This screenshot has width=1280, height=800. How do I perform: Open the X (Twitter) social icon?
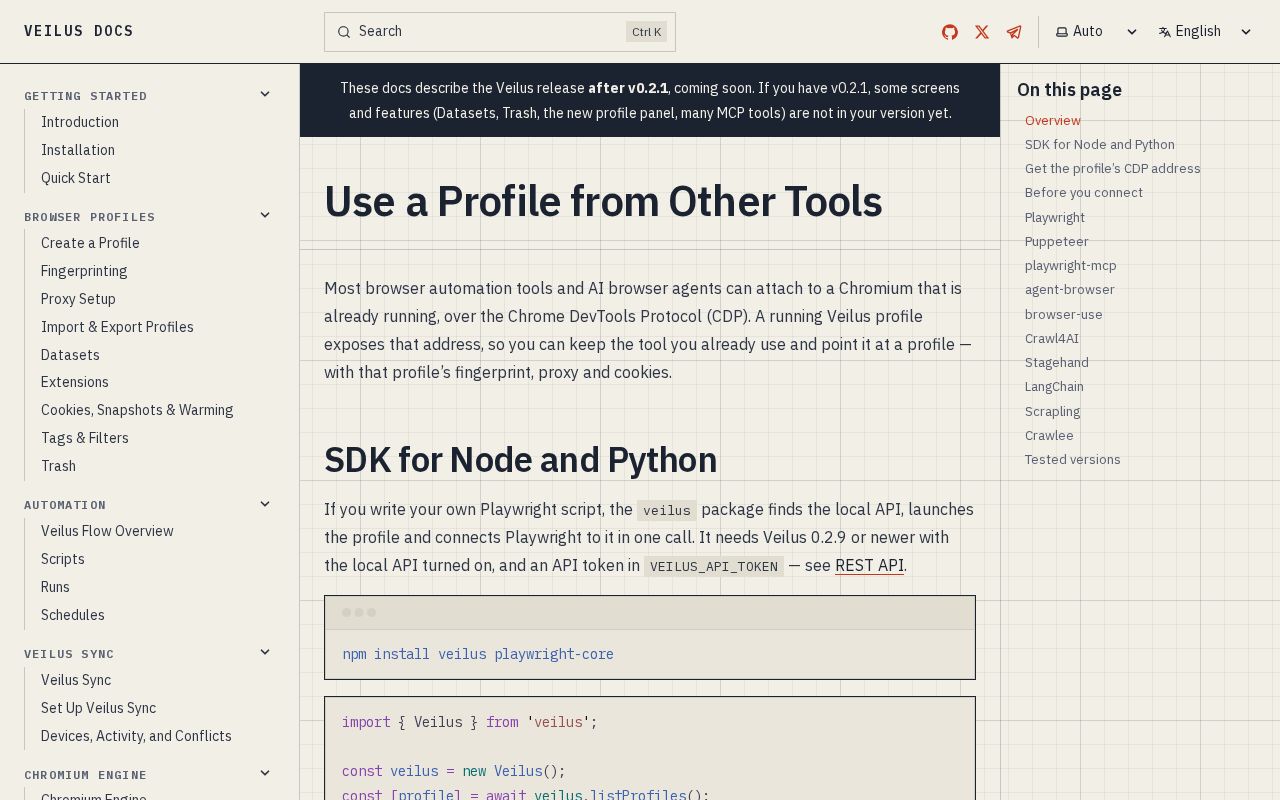[x=982, y=32]
